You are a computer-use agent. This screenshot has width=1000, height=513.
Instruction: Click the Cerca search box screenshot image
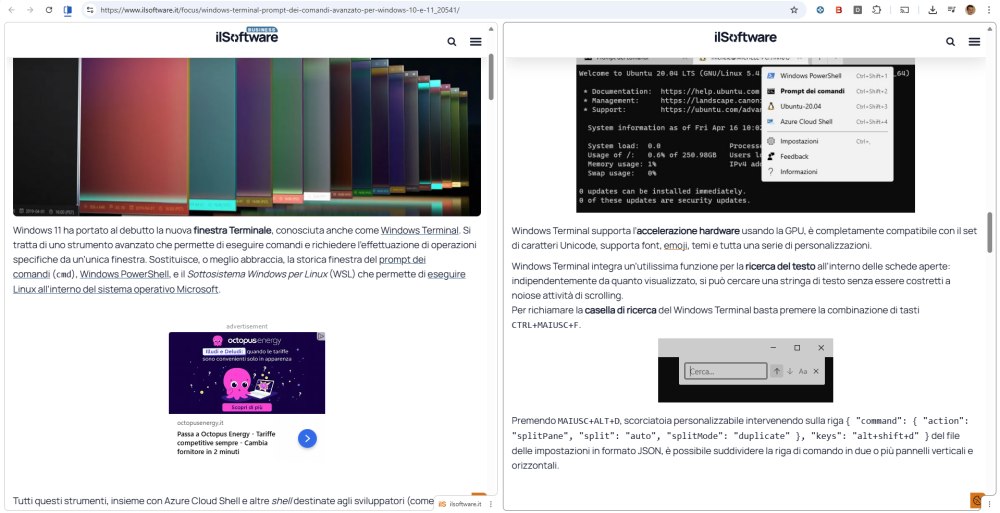point(746,370)
